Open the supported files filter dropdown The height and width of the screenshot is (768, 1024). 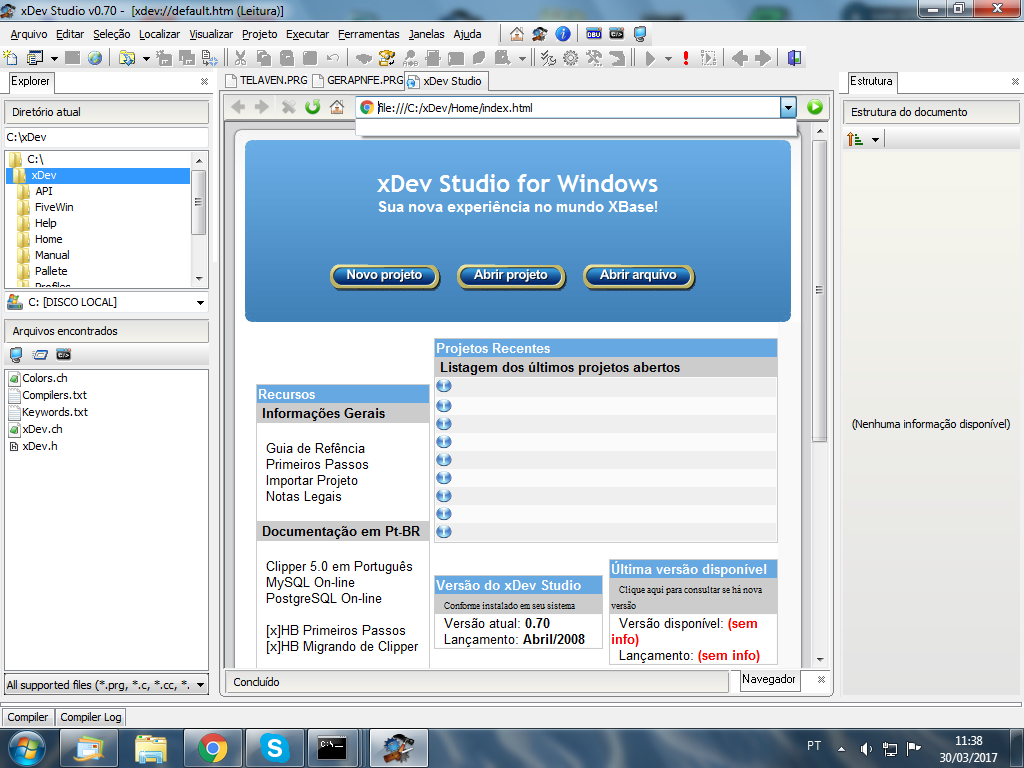click(x=200, y=685)
